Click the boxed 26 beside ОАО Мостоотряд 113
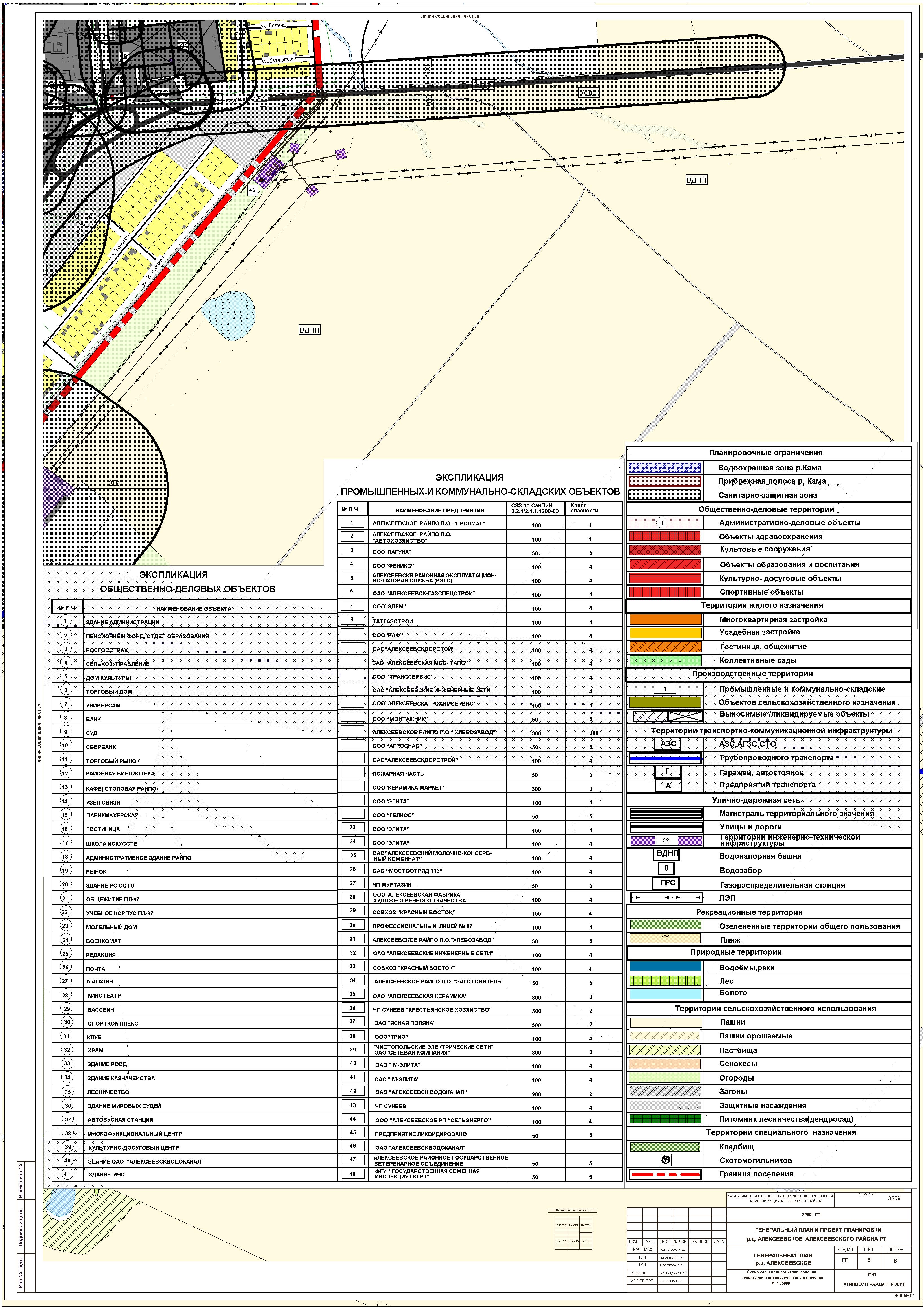 pyautogui.click(x=352, y=869)
